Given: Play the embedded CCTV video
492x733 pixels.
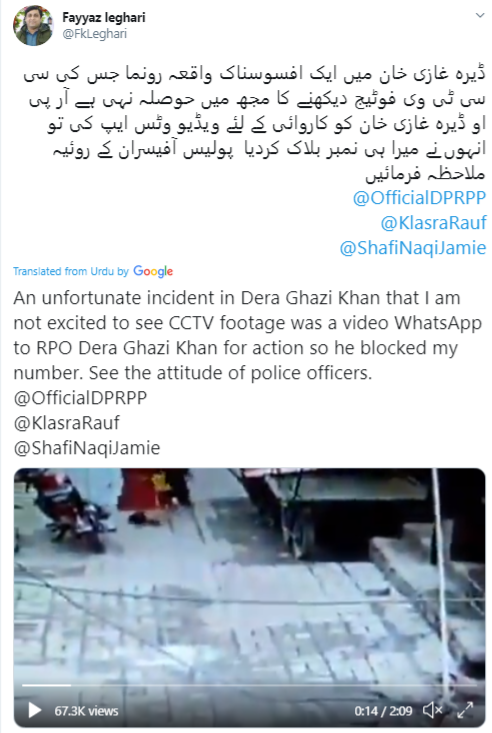Looking at the screenshot, I should (x=34, y=710).
